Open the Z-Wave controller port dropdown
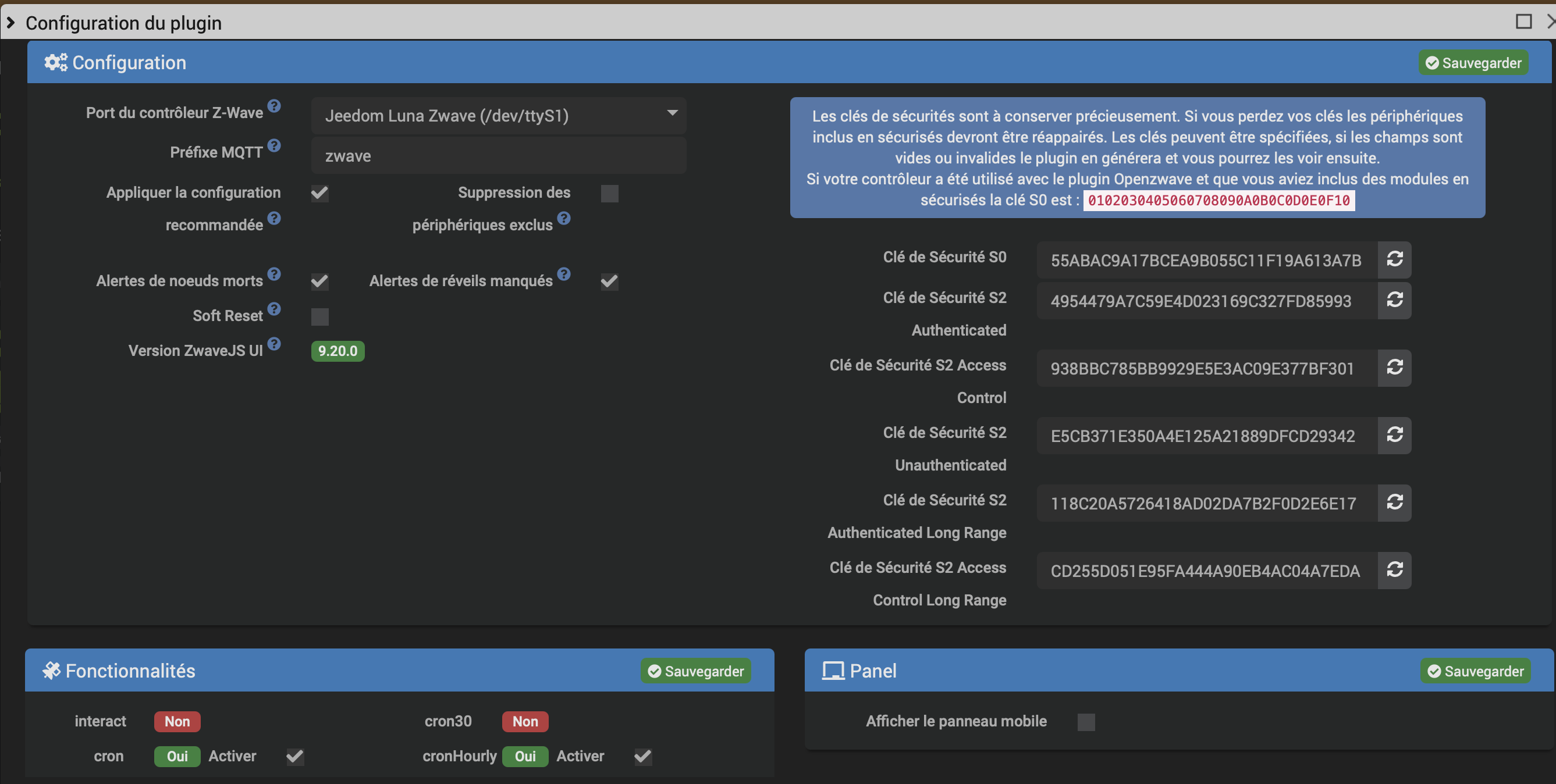 click(498, 115)
